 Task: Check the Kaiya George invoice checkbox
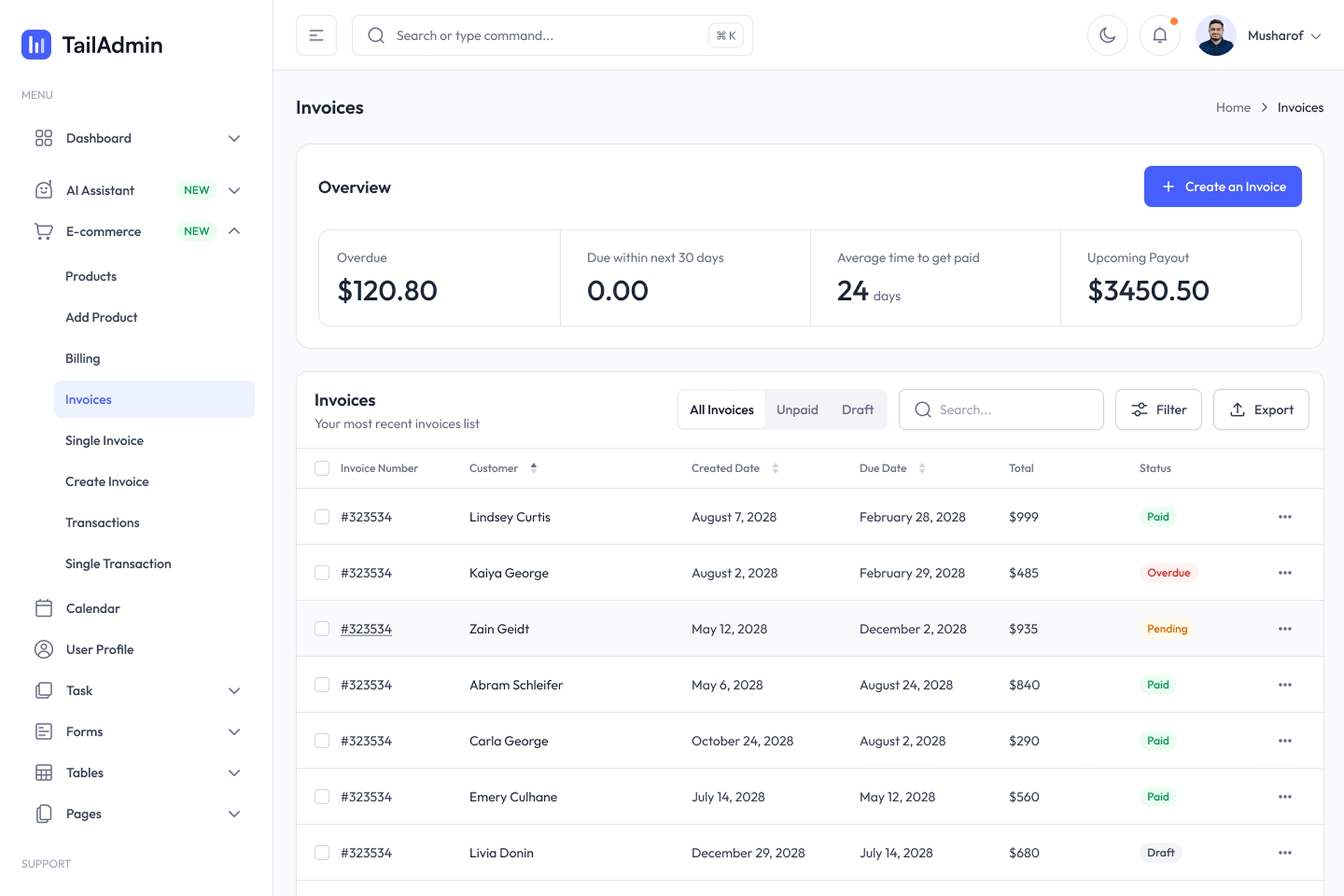(x=322, y=573)
